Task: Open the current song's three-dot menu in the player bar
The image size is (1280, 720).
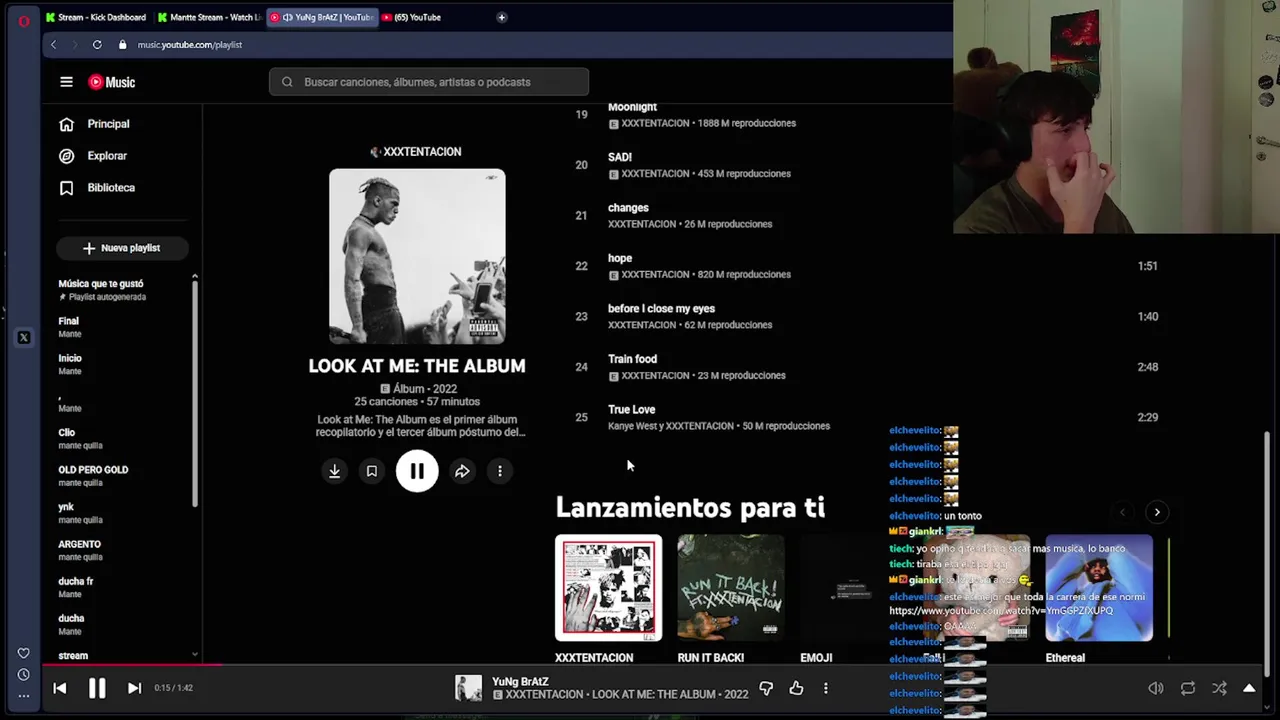Action: click(x=825, y=688)
